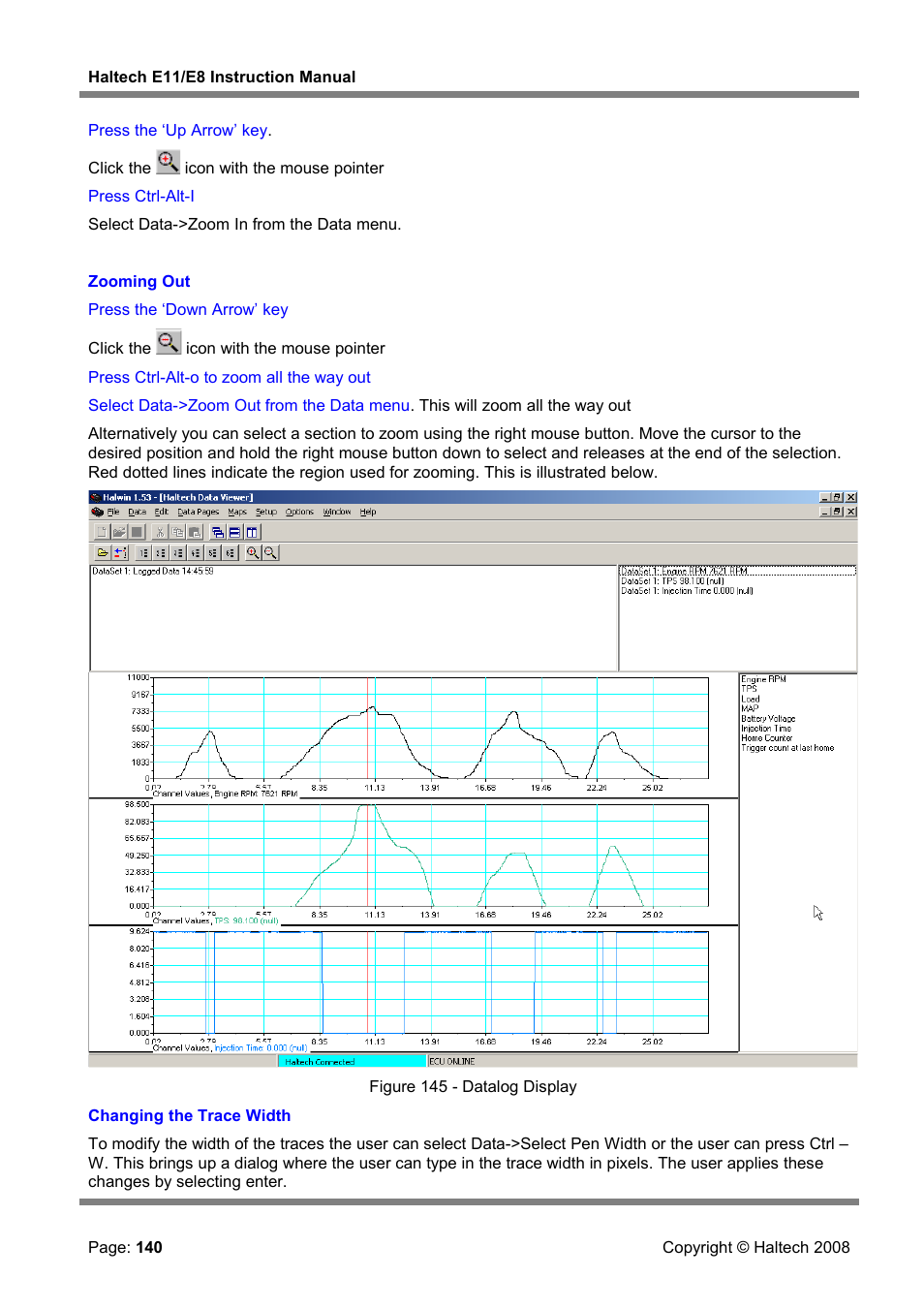
Task: Click the yellow folder load datalog icon
Action: [x=103, y=552]
